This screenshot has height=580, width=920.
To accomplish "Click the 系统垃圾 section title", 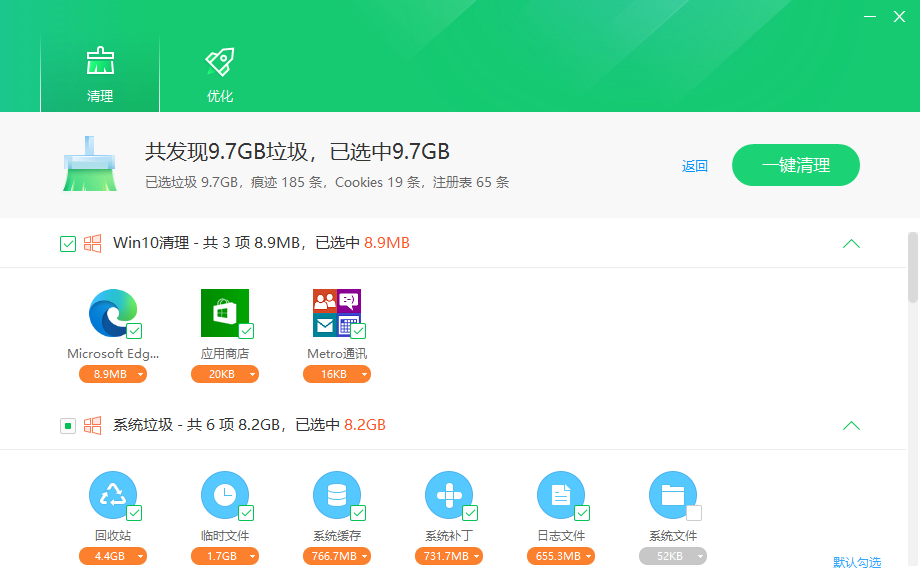I will click(x=249, y=425).
